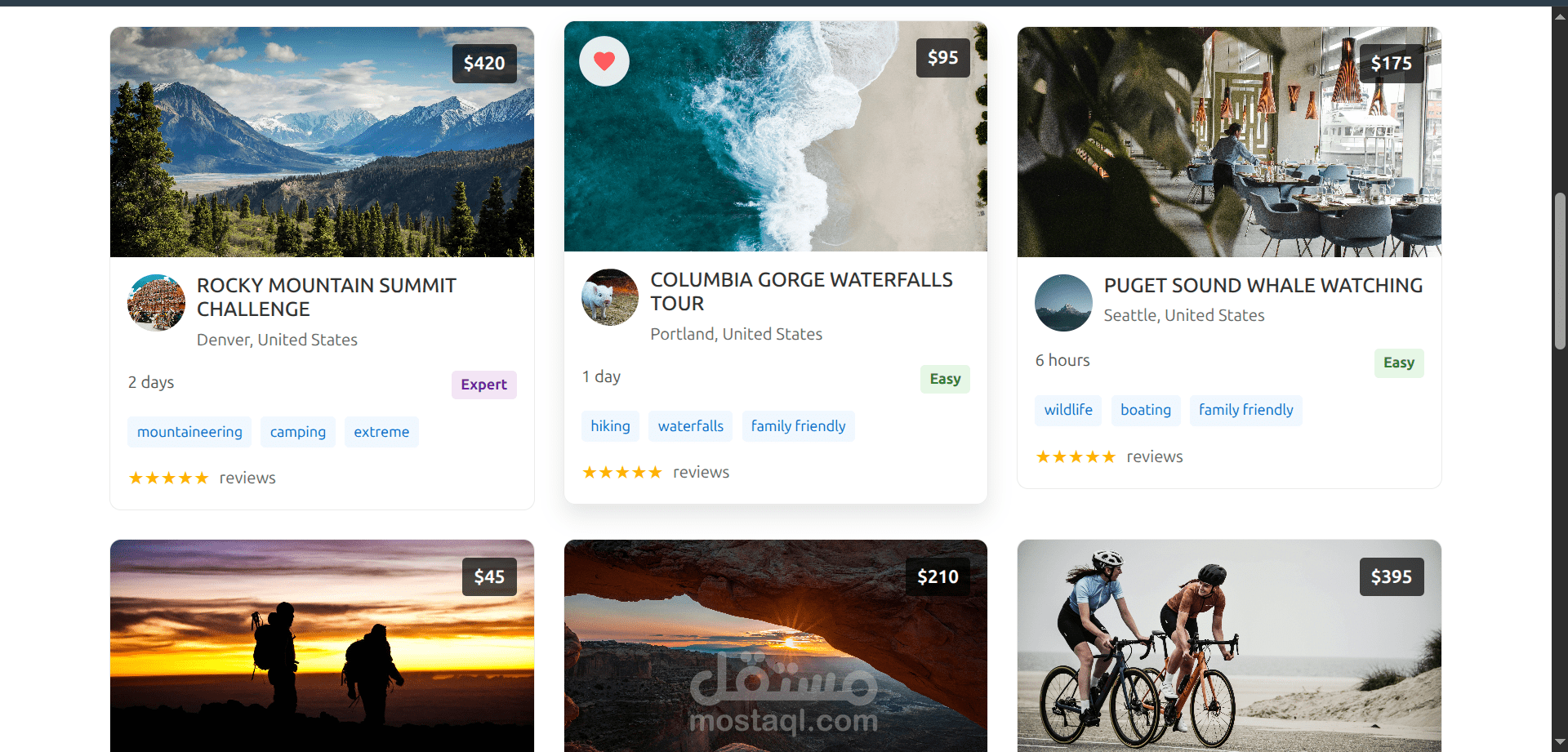Image resolution: width=1568 pixels, height=752 pixels.
Task: Click the scrollbar down arrow
Action: (x=1560, y=743)
